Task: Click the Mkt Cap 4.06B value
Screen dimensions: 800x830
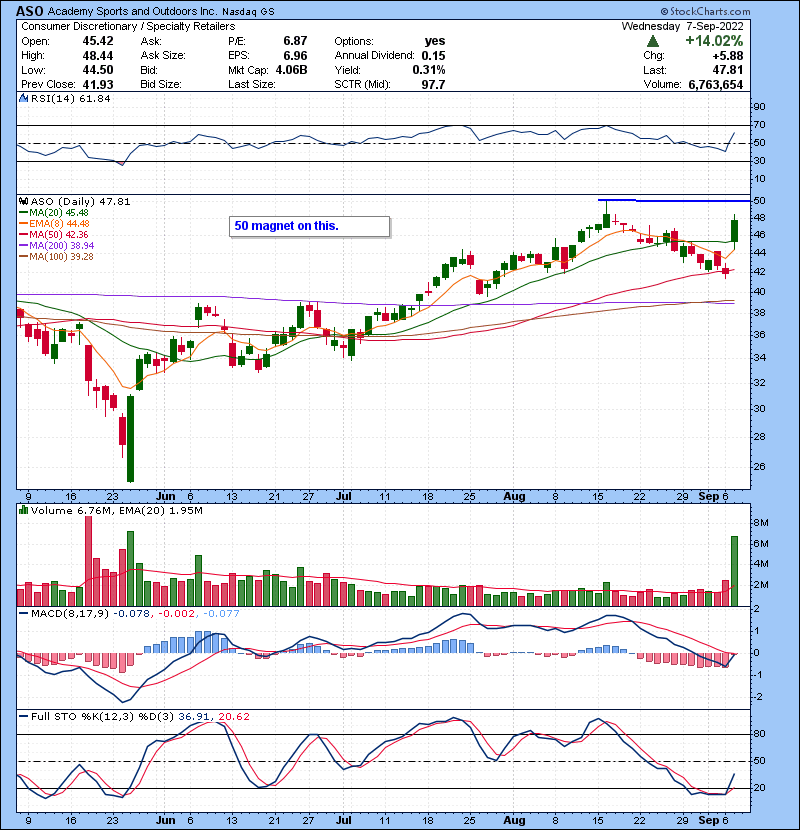Action: 291,70
